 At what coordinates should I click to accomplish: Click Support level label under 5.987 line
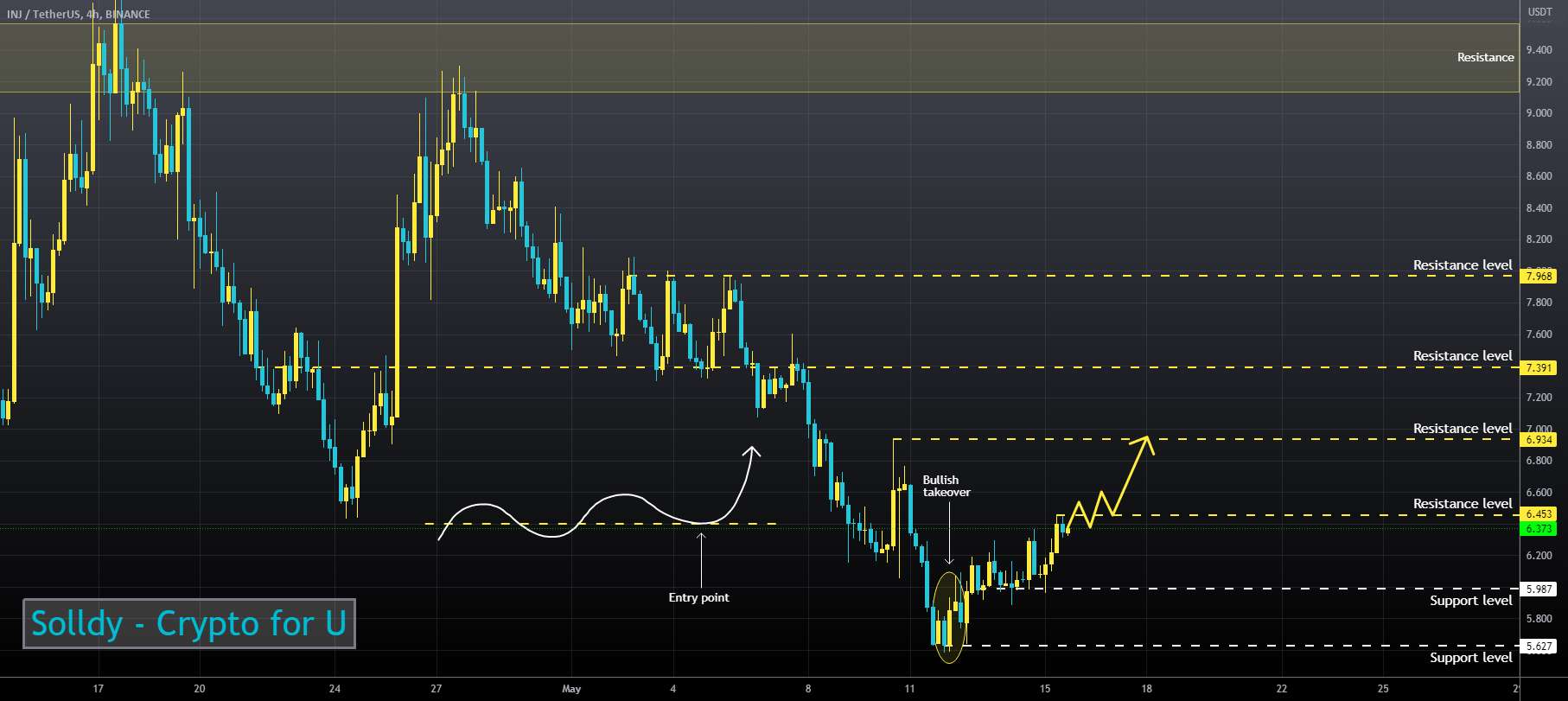[x=1470, y=601]
